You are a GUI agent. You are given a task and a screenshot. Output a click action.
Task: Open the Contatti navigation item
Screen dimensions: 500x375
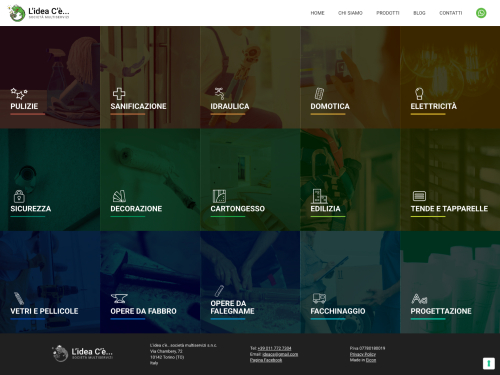(x=450, y=13)
